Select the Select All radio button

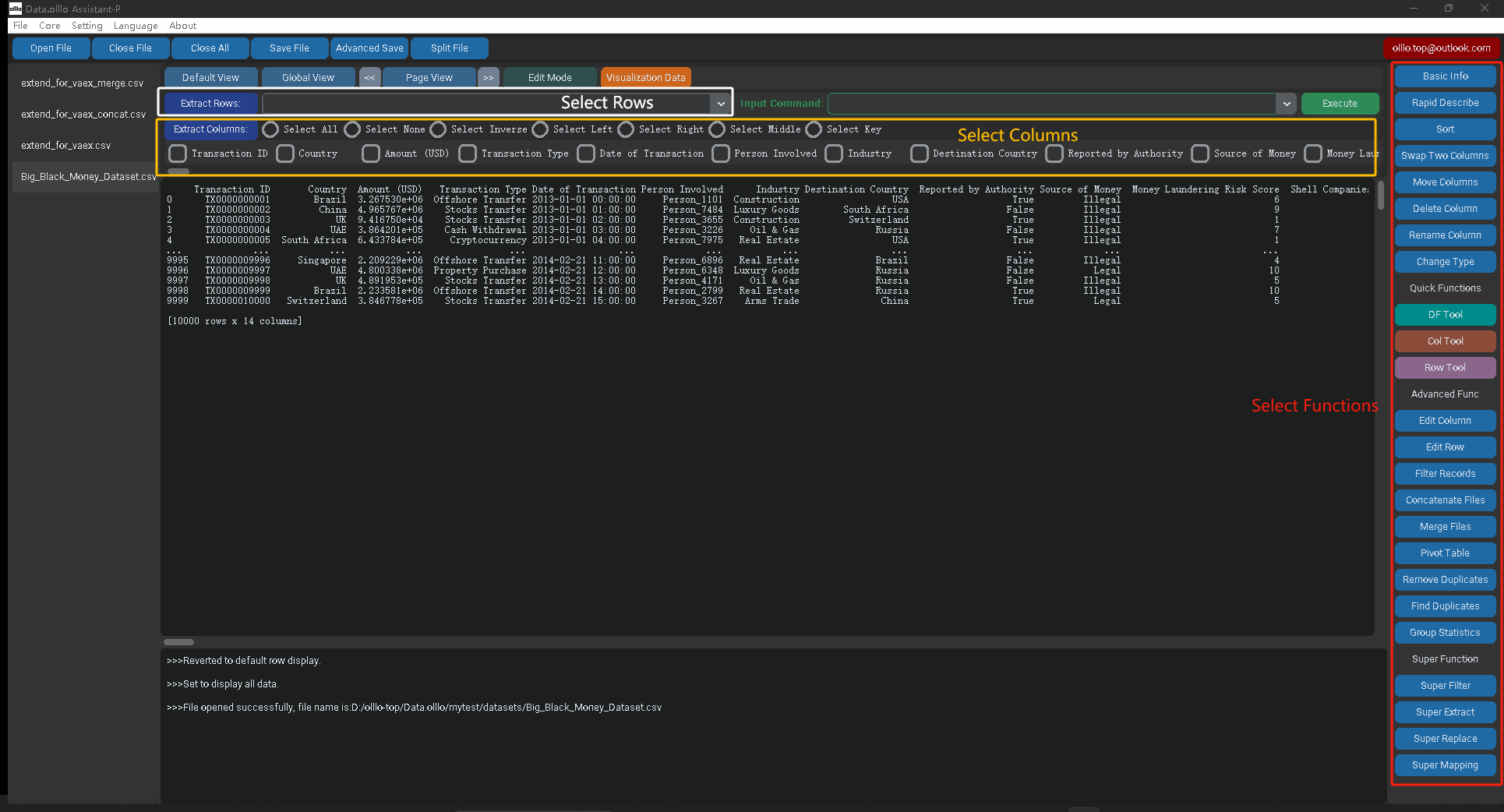(x=270, y=129)
